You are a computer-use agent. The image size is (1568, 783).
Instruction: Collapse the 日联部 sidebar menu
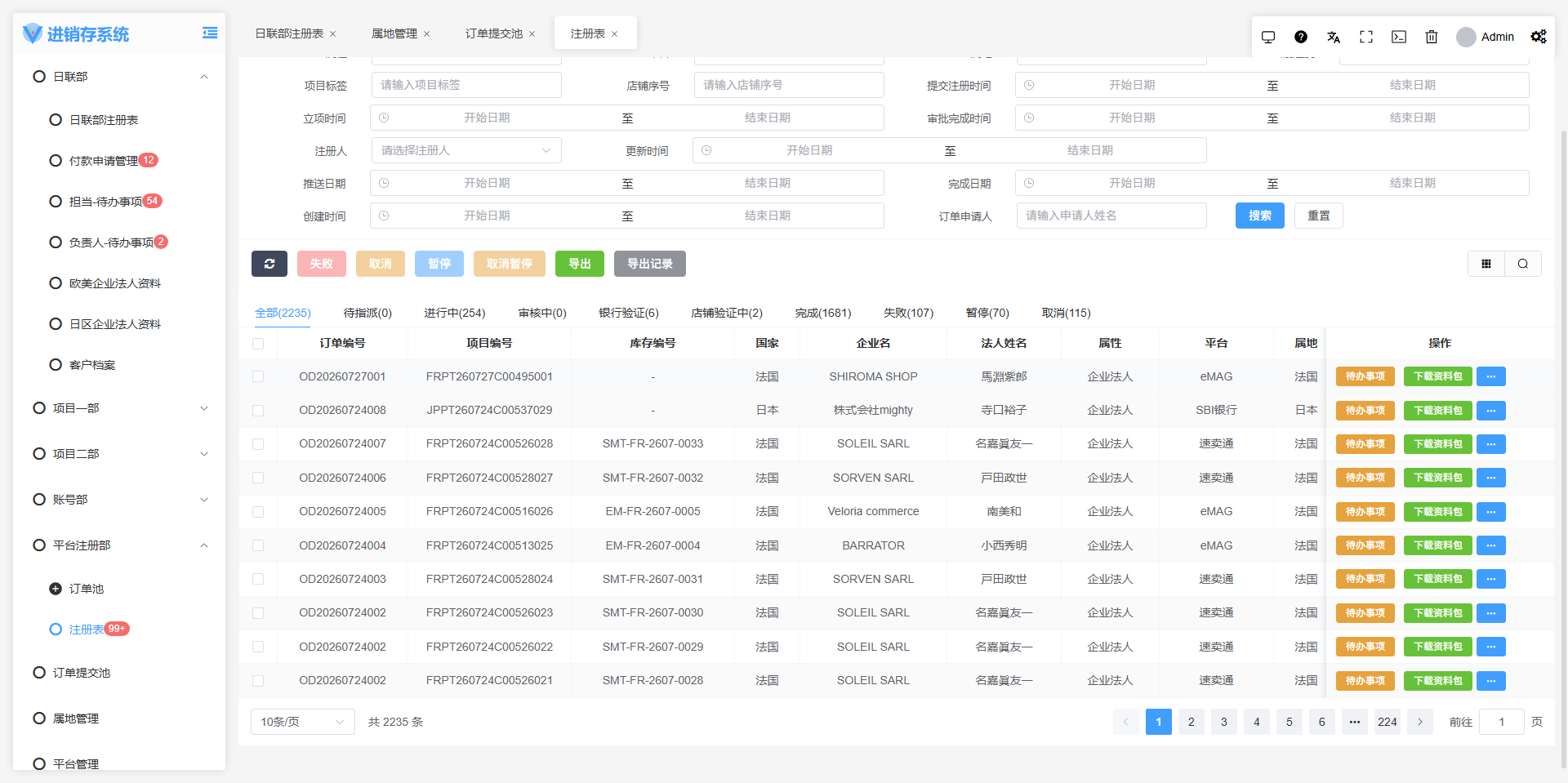pos(119,77)
